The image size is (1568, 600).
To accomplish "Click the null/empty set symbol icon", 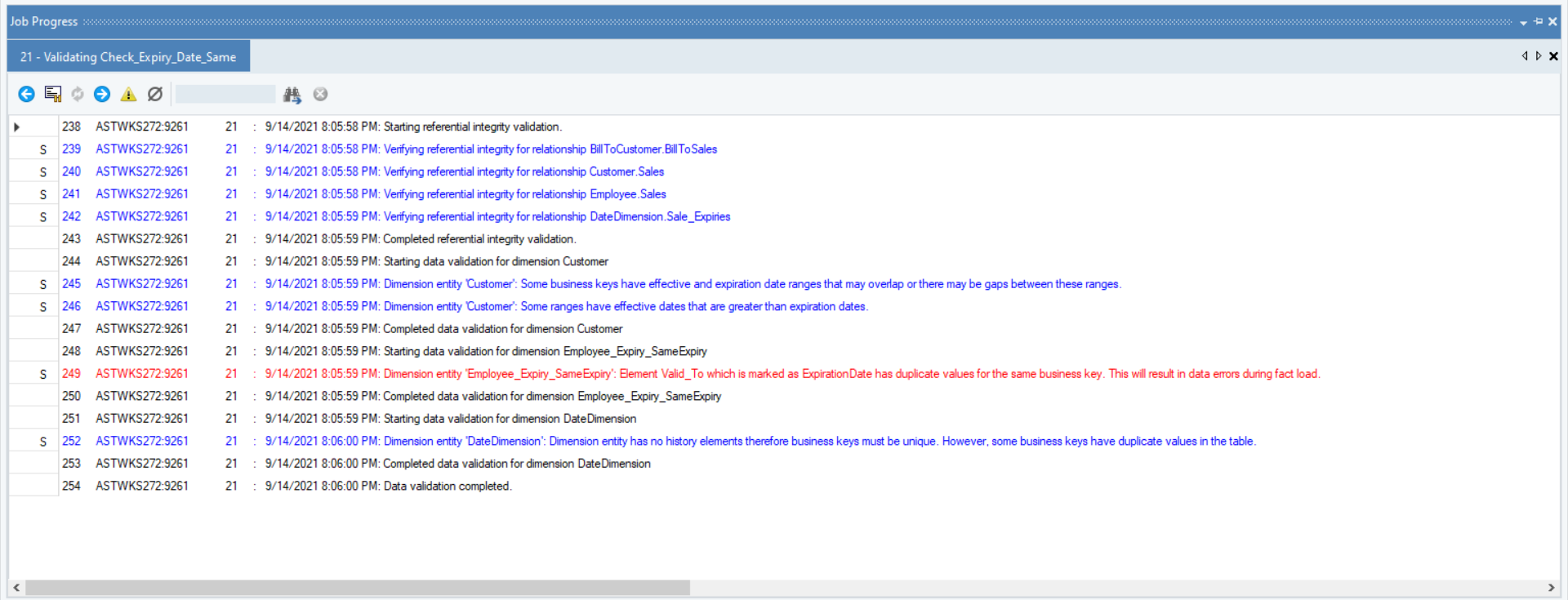I will pos(155,94).
